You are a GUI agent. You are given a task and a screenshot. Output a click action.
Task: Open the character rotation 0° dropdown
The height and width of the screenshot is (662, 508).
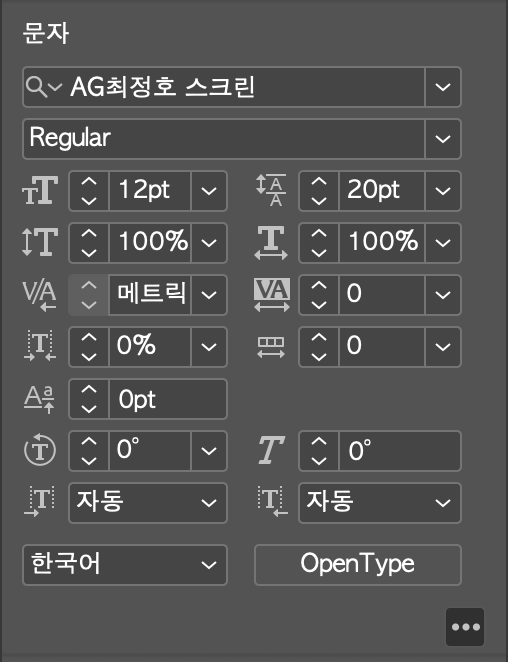209,450
